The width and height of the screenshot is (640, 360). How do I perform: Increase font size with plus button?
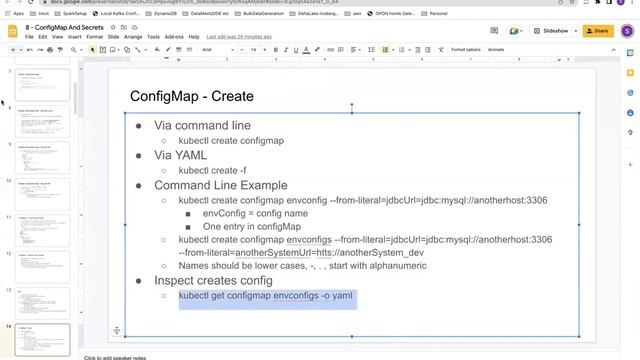[264, 50]
